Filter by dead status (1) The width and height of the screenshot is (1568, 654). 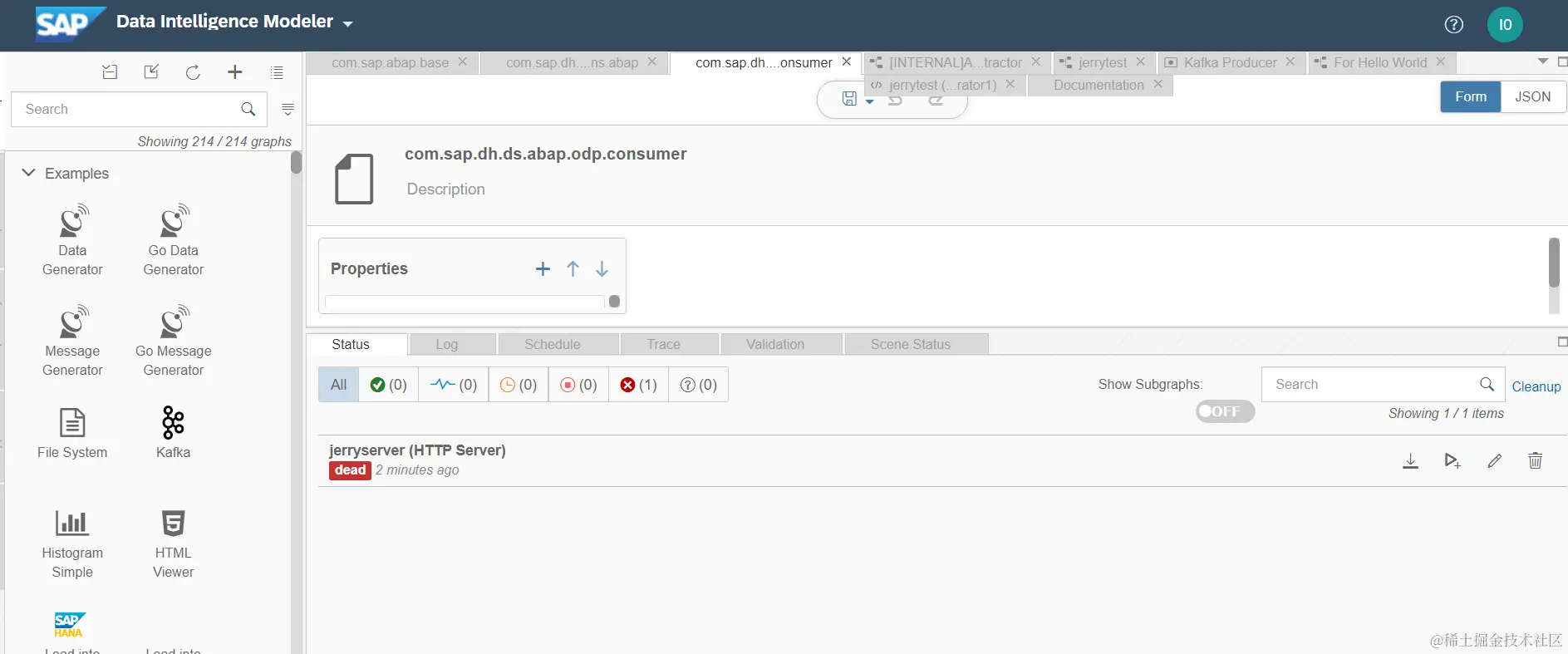[638, 385]
